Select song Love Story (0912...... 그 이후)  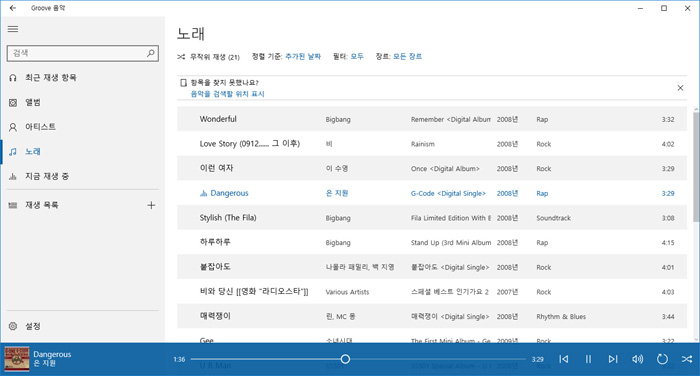432,144
